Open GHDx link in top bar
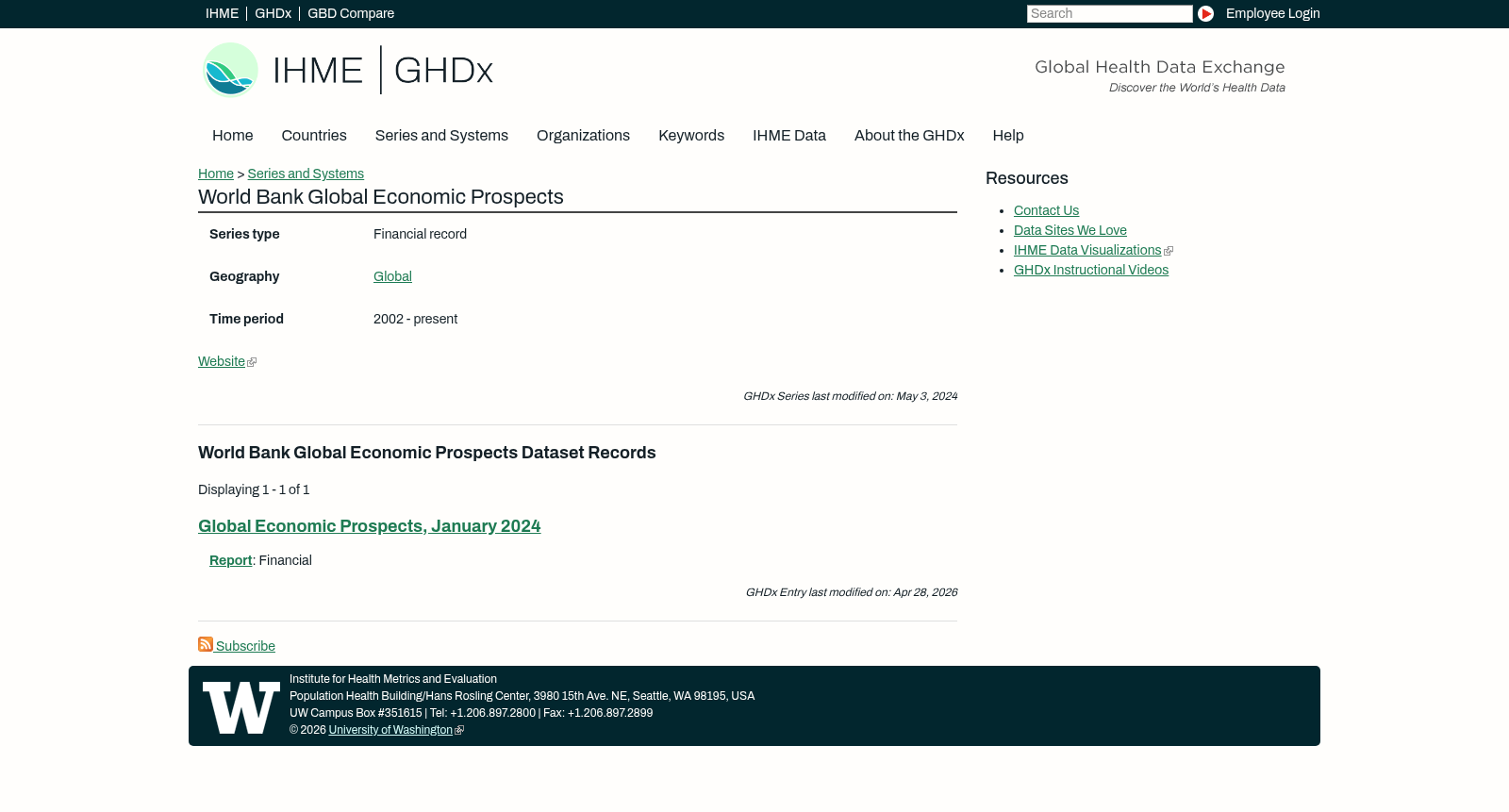This screenshot has height=812, width=1509. coord(273,14)
